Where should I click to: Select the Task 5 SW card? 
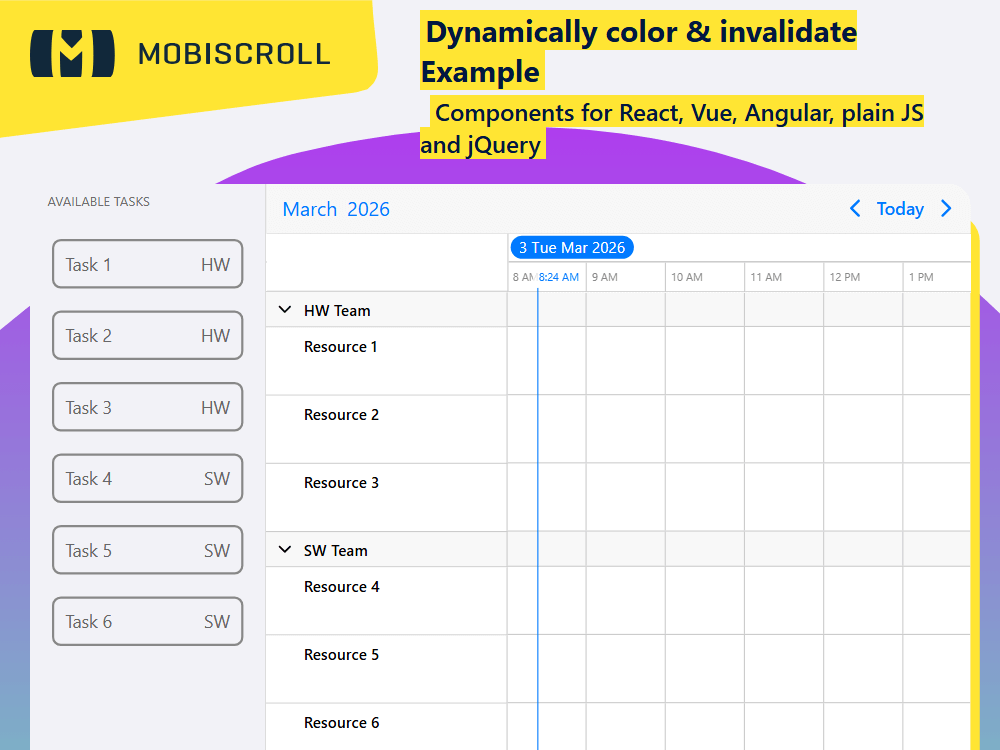(147, 550)
